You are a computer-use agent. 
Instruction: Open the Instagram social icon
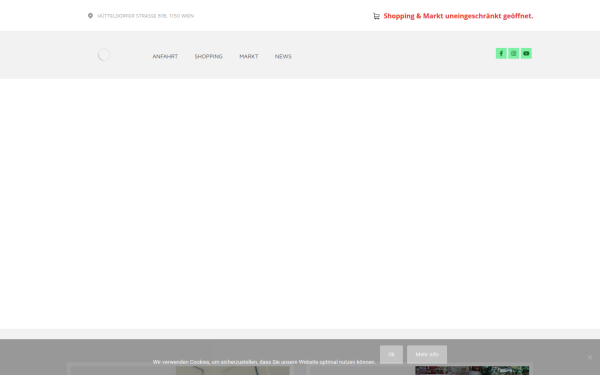point(514,54)
